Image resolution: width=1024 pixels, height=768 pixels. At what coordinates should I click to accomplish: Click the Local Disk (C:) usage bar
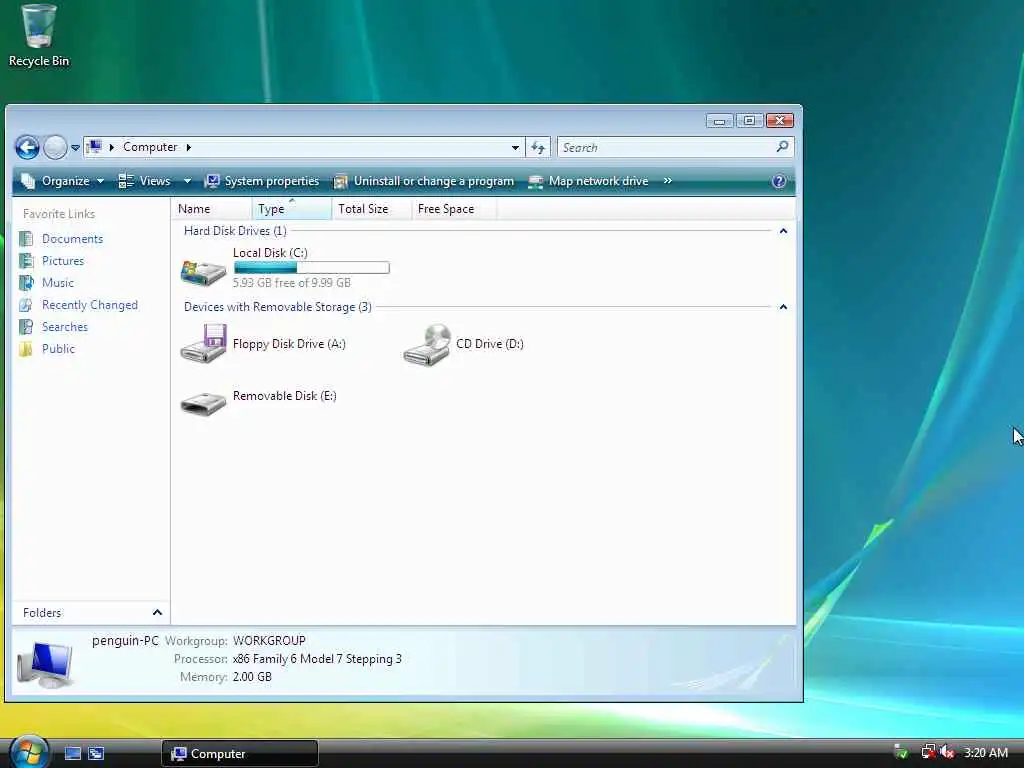[312, 268]
